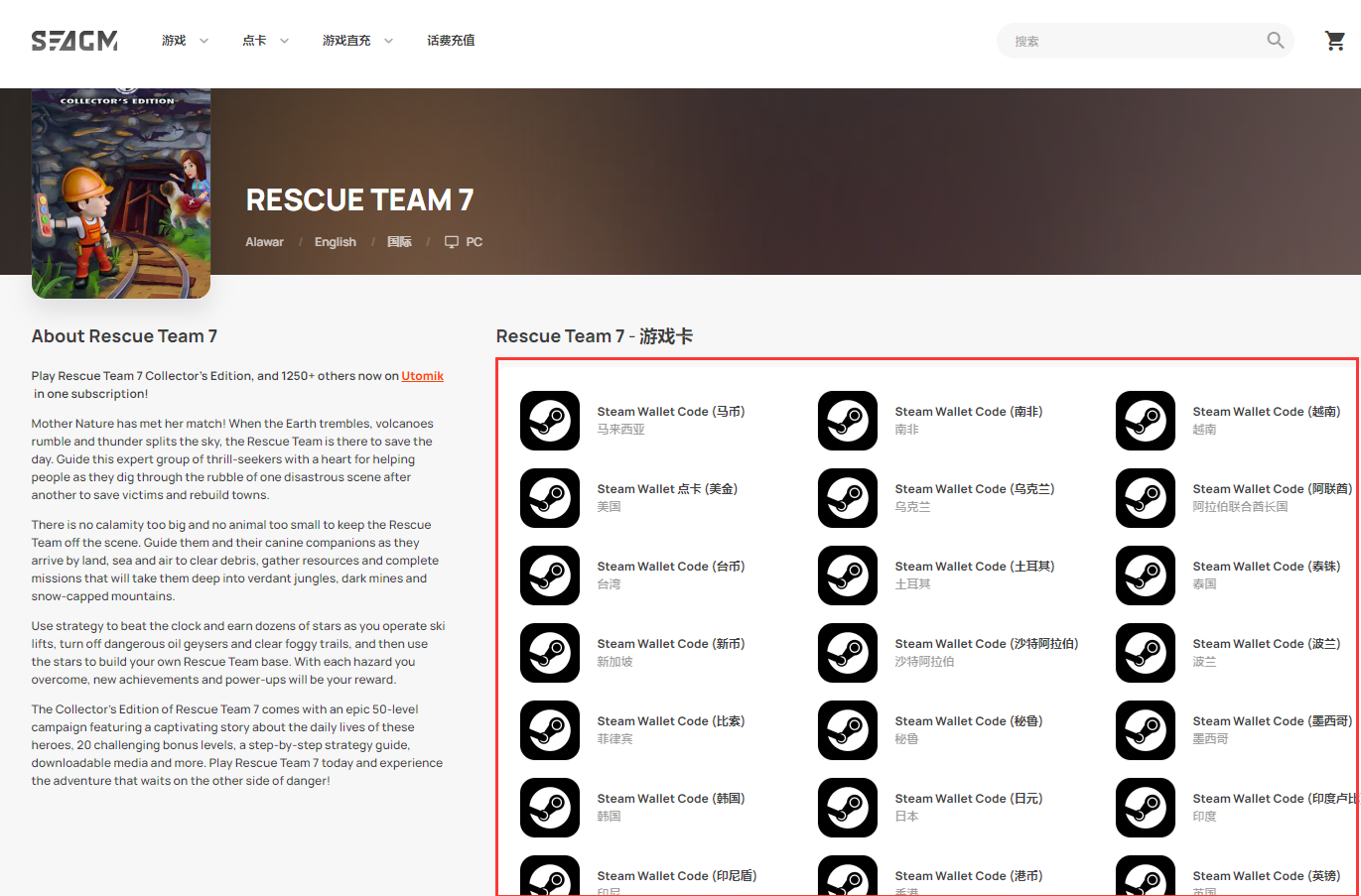Image resolution: width=1361 pixels, height=896 pixels.
Task: Go to 话费充值 page
Action: [x=451, y=41]
